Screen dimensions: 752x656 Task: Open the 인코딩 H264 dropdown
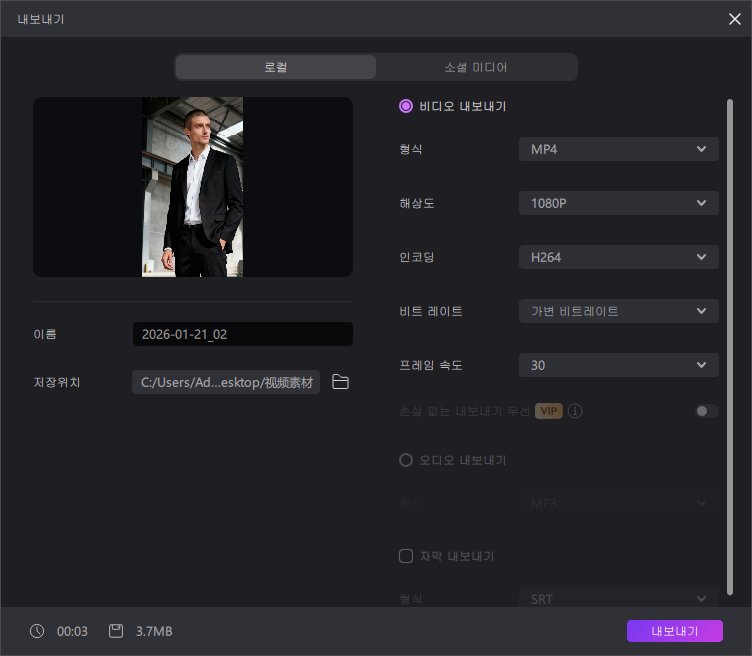click(x=619, y=257)
